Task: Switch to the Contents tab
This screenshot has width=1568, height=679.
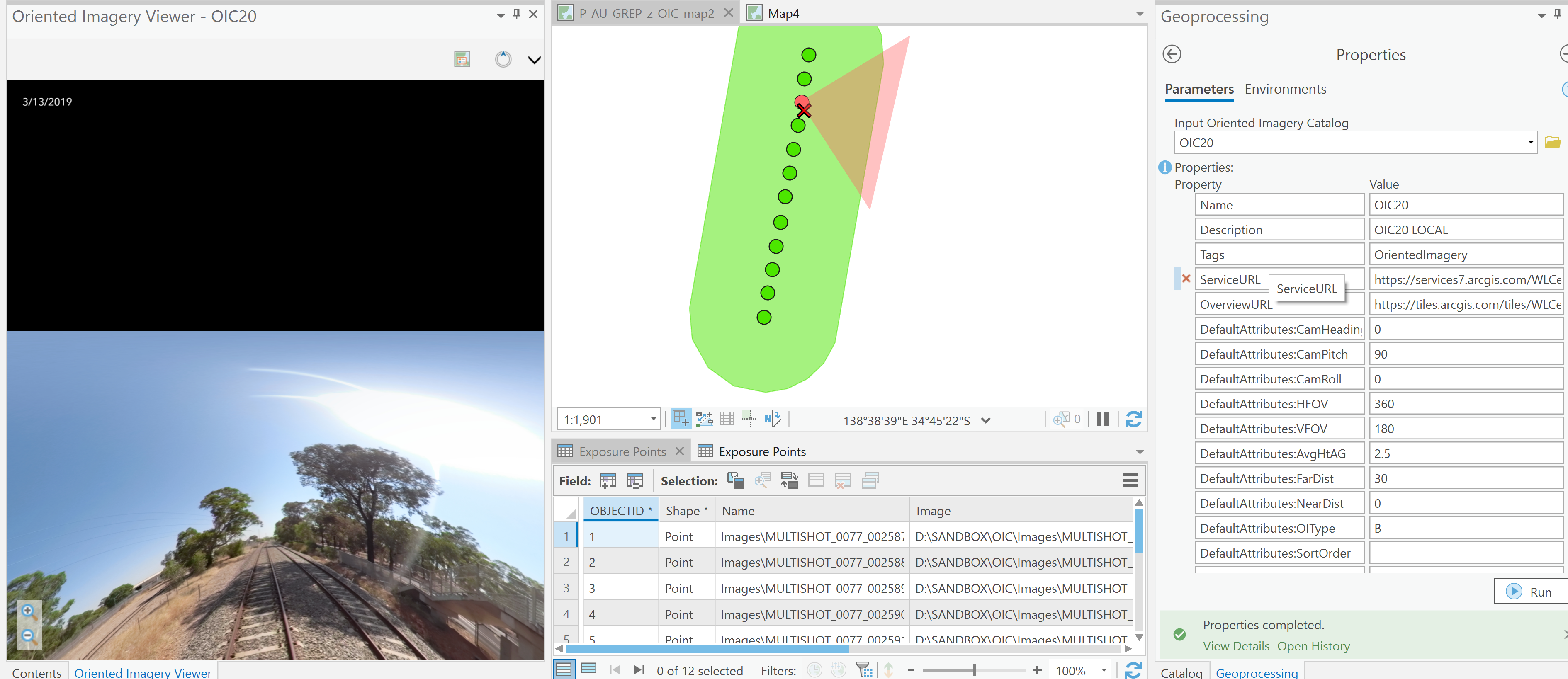Action: (37, 672)
